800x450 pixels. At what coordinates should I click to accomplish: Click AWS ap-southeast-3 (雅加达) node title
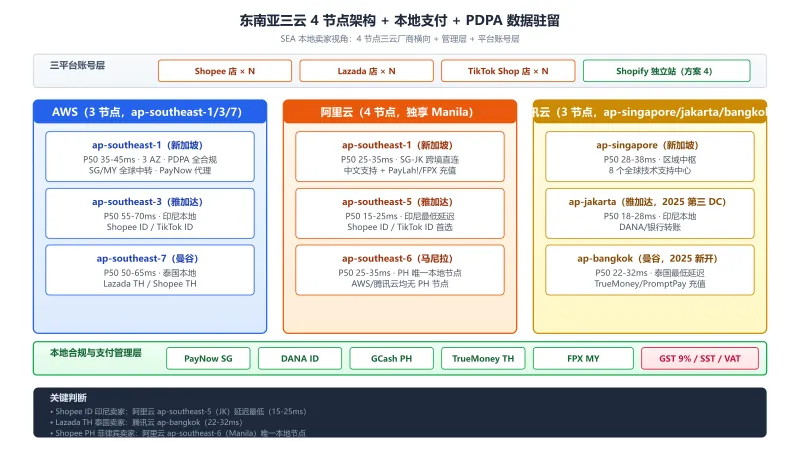[x=147, y=202]
